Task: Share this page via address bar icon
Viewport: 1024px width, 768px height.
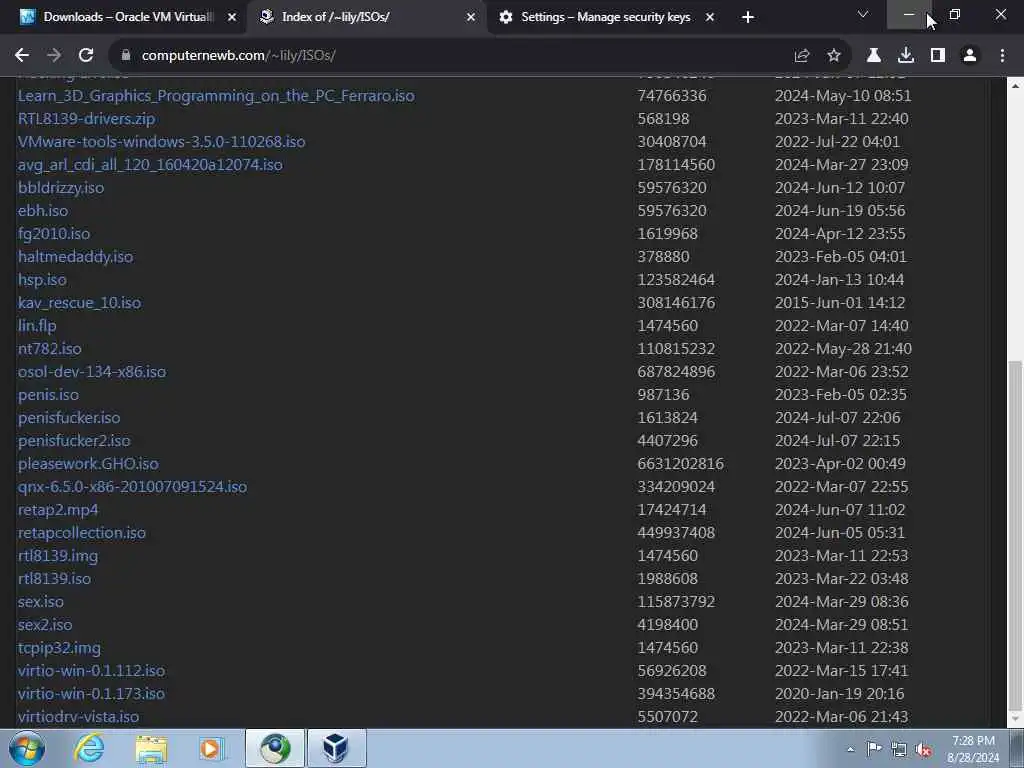Action: pyautogui.click(x=802, y=56)
